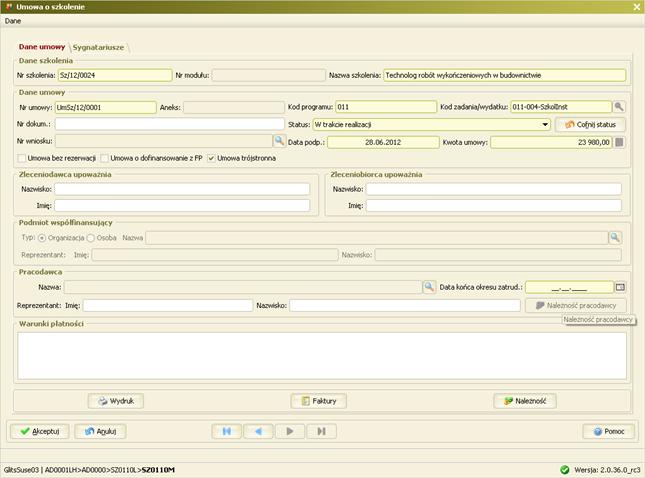
Task: Click the Wersja: 2.0.36.0_rc3 text
Action: coord(607,470)
